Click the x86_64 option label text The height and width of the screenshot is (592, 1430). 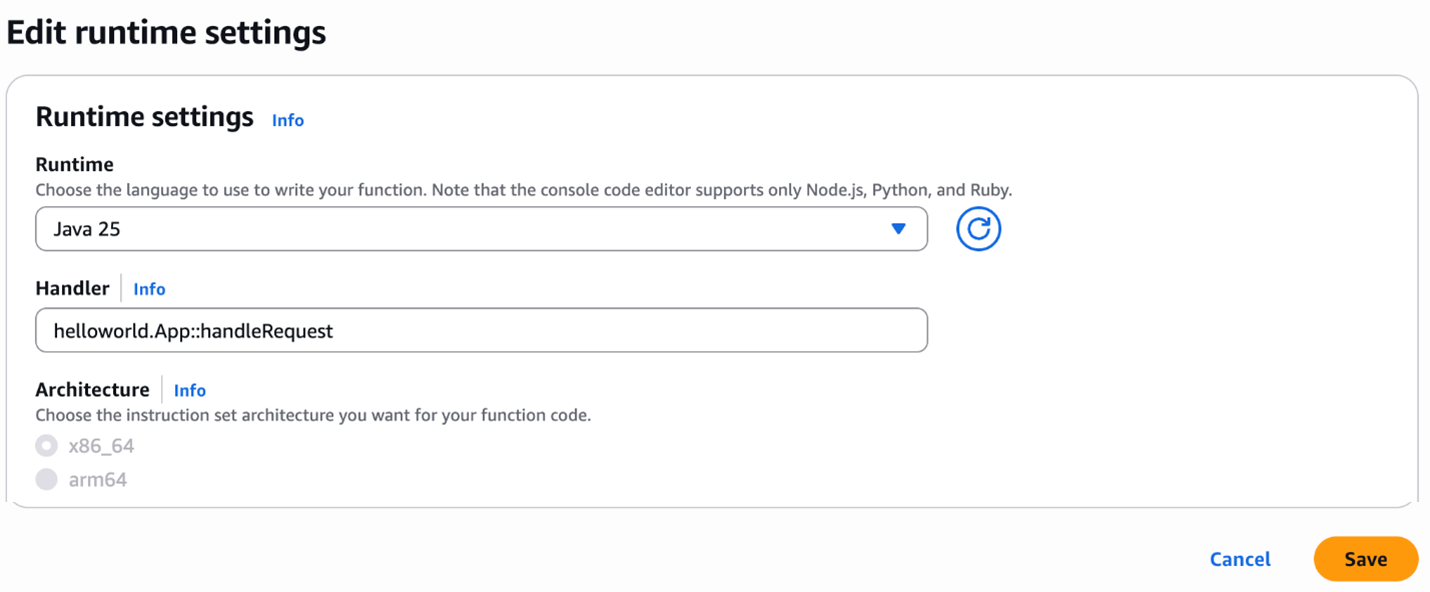coord(101,446)
